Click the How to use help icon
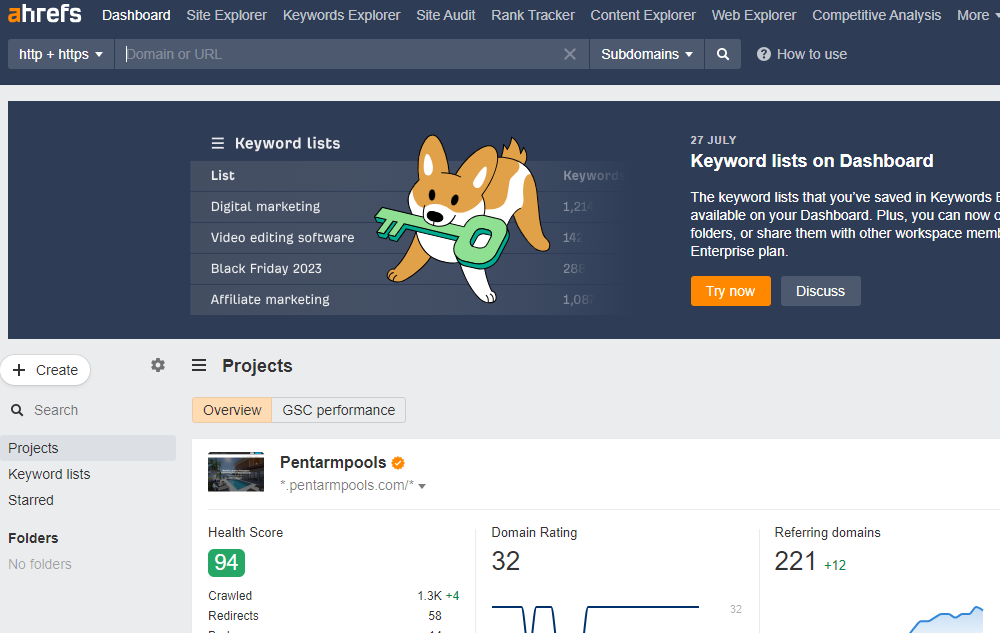 click(763, 54)
